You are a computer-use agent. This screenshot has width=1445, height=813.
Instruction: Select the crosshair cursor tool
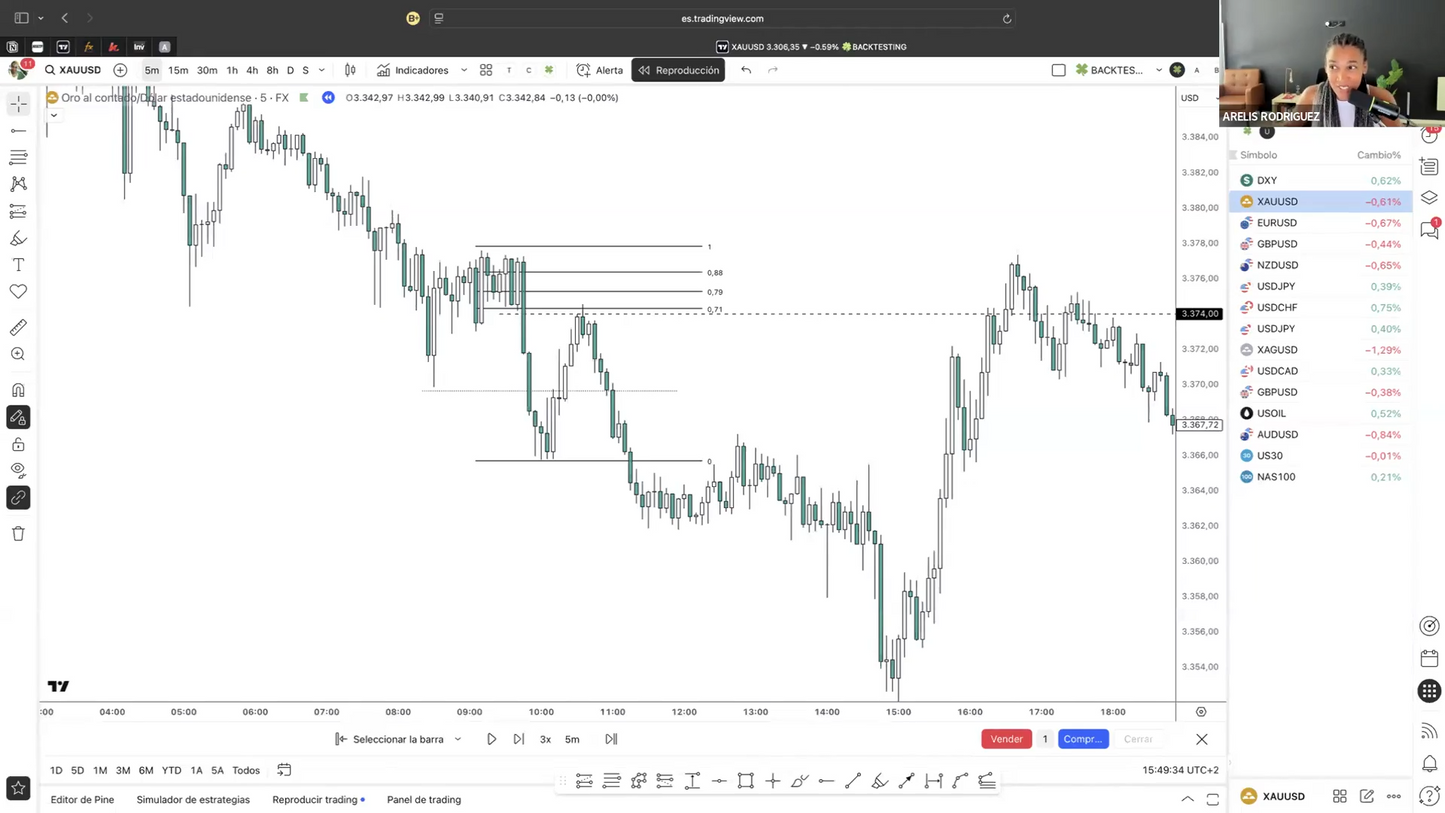pos(18,103)
